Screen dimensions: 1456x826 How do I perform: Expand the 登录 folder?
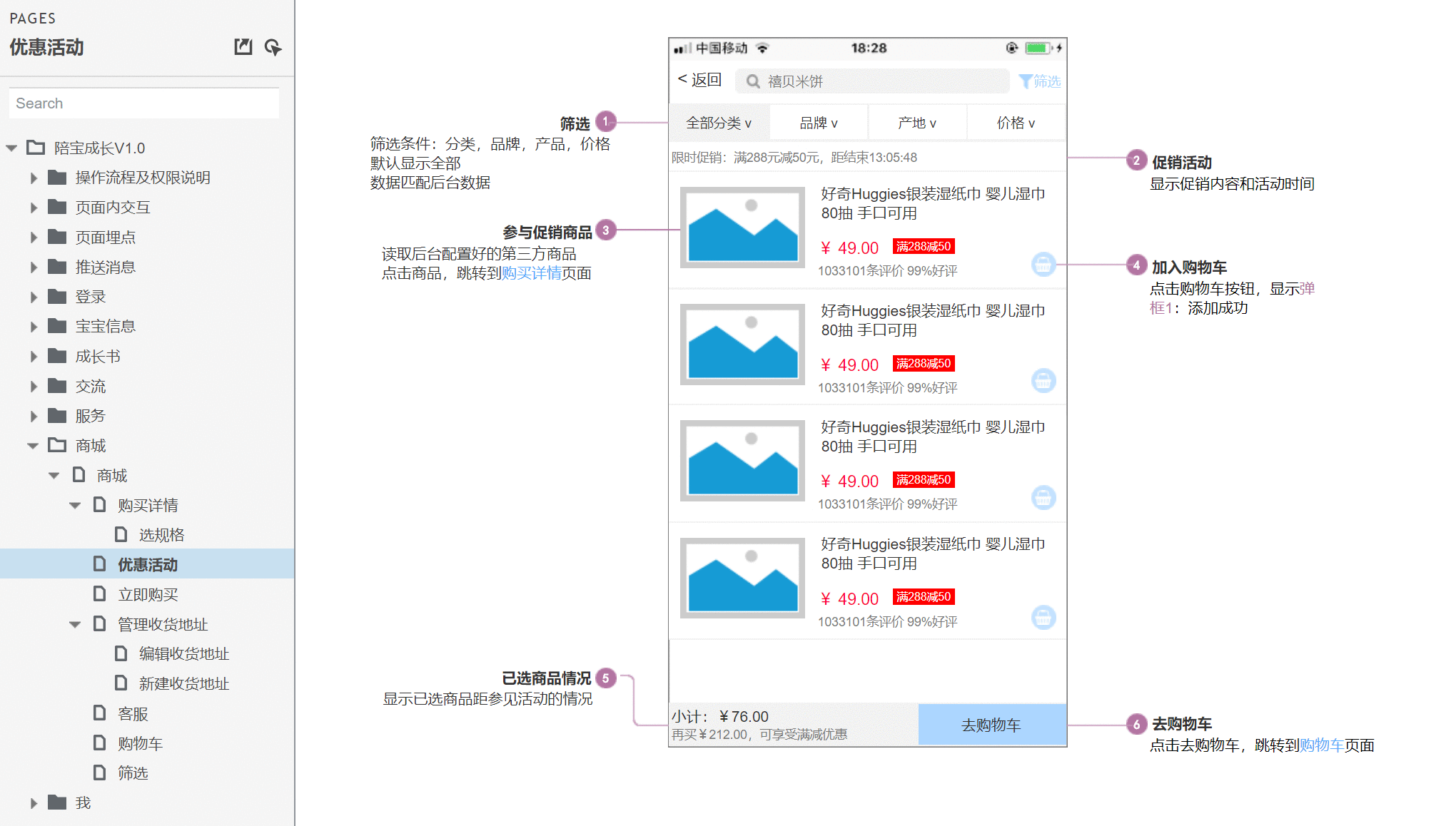point(34,297)
